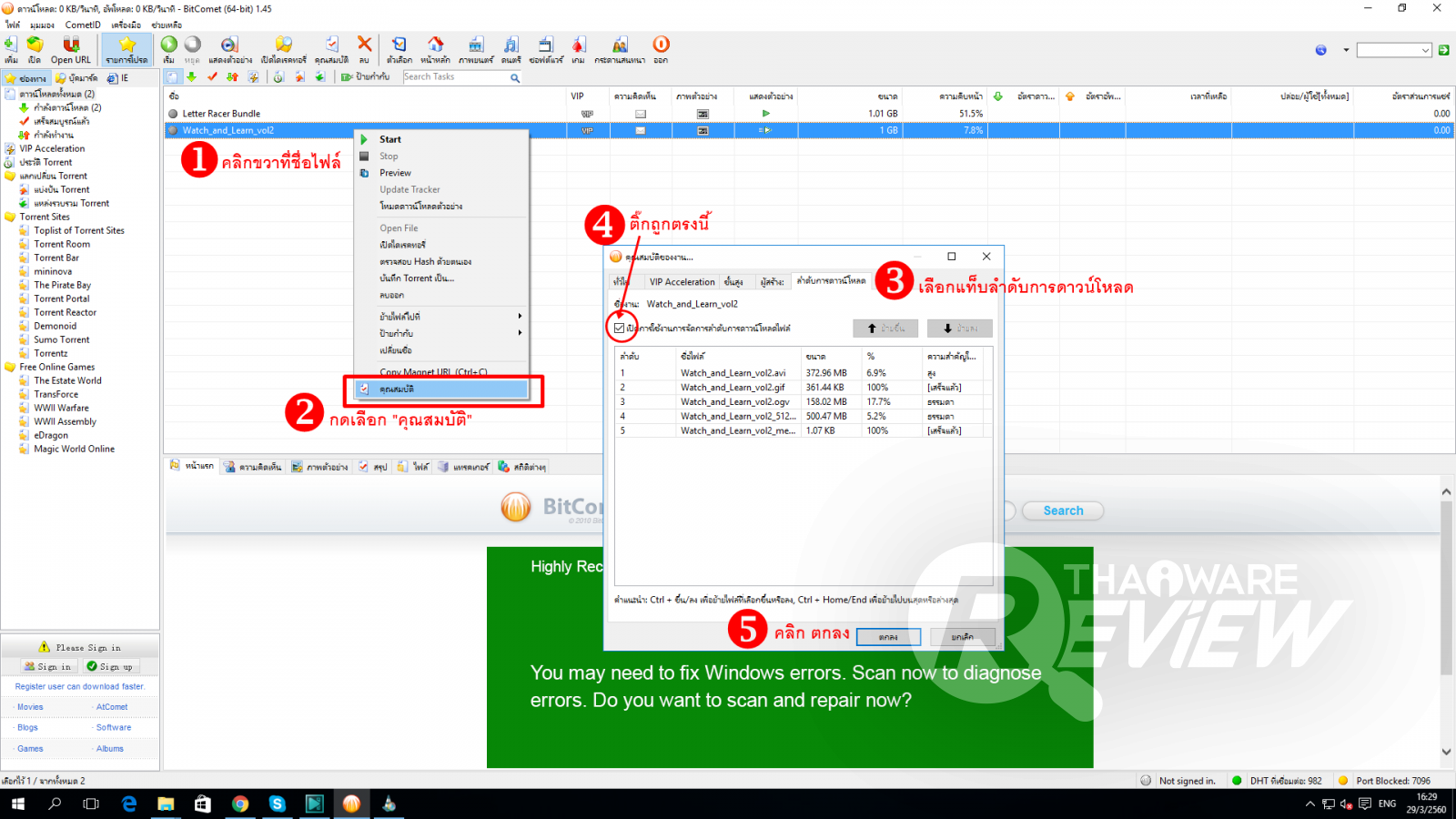Viewport: 1456px width, 819px height.
Task: Switch to VIP Acceleration tab in dialog
Action: (682, 282)
